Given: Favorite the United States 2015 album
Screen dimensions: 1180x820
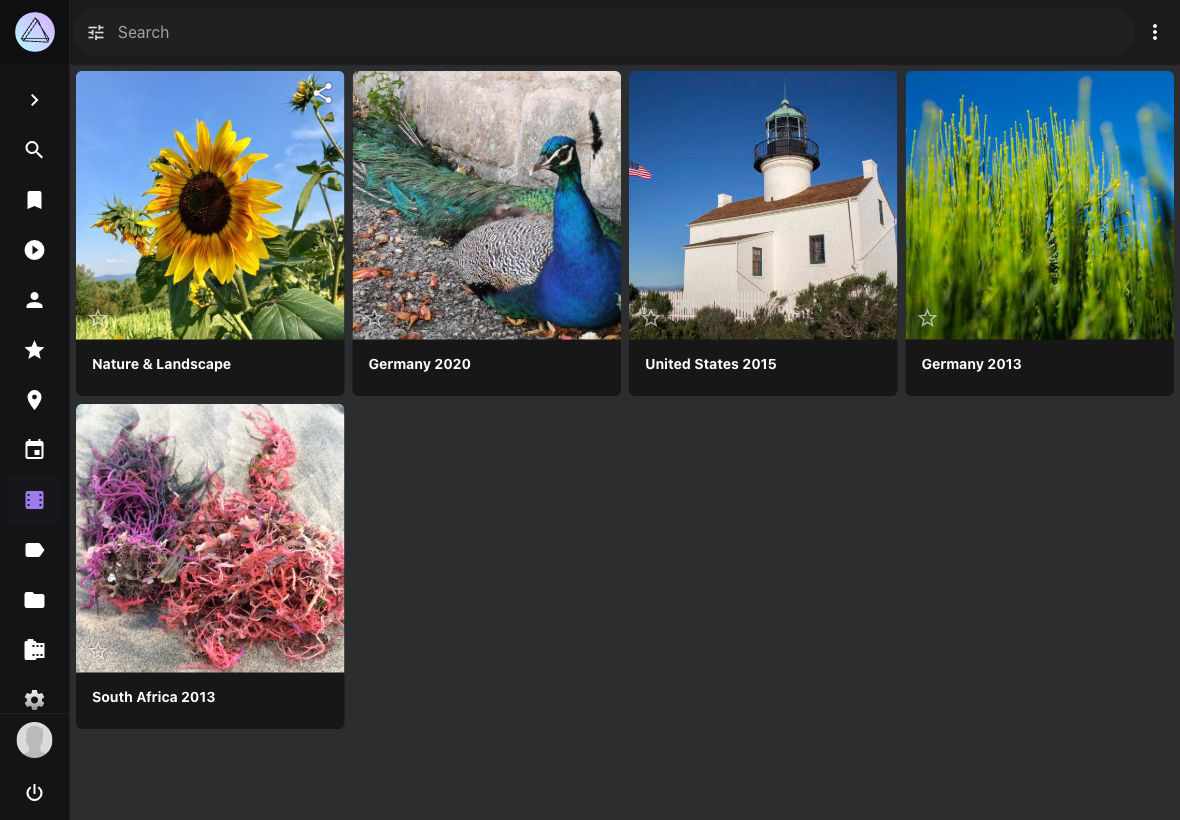Looking at the screenshot, I should click(x=651, y=318).
